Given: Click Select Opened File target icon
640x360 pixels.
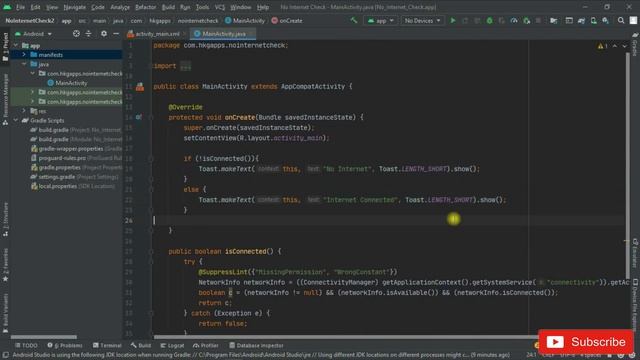Looking at the screenshot, I should [76, 33].
